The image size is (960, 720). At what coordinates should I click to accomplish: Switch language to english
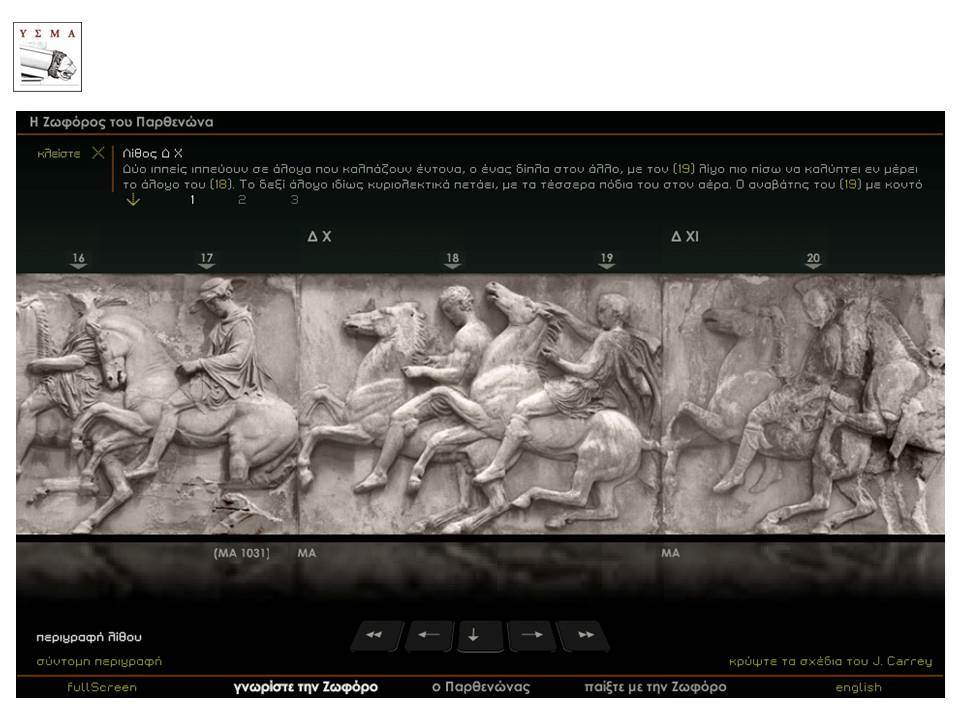pos(858,688)
